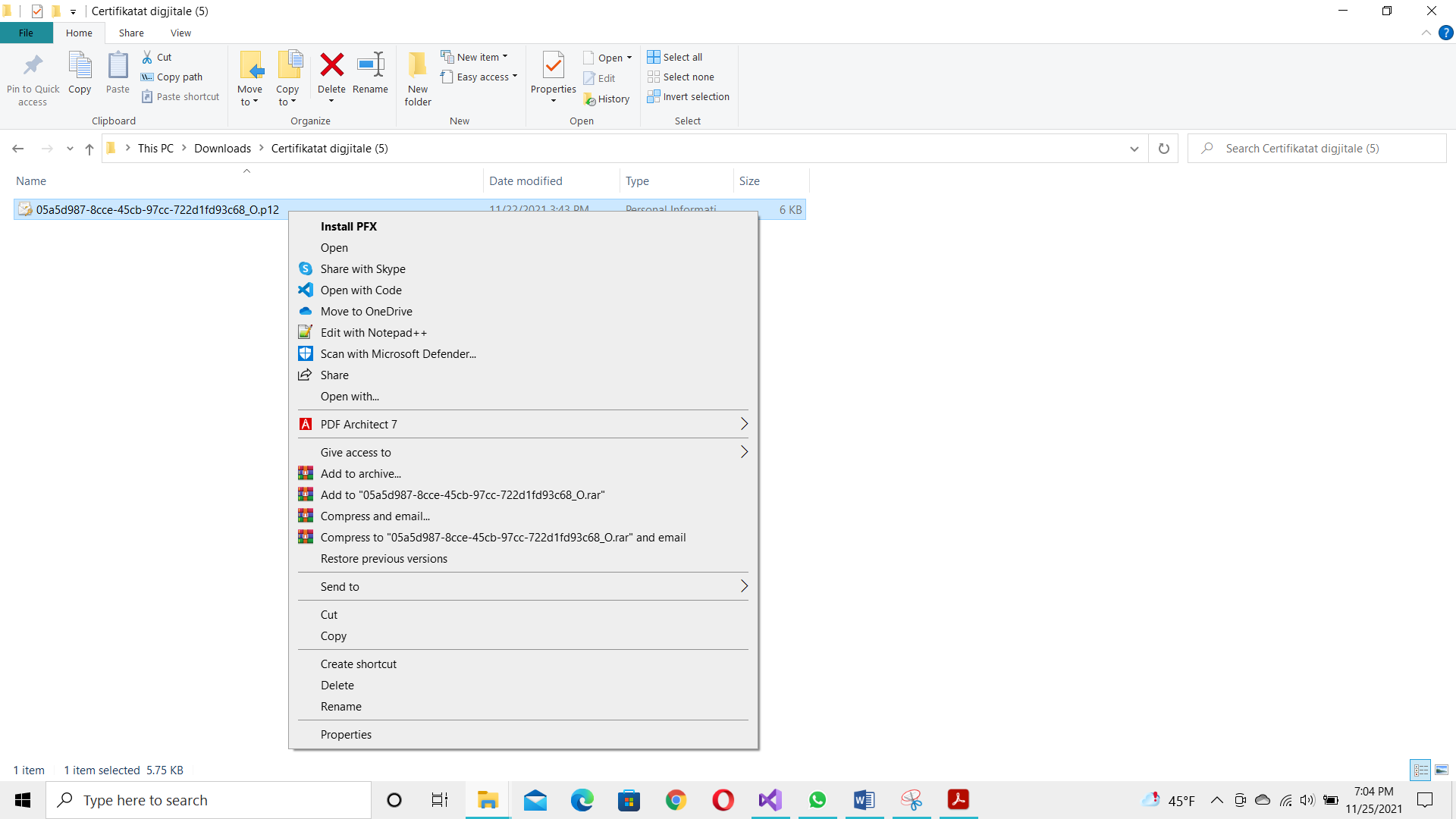Sort by Date modified column header
The image size is (1456, 819).
551,180
